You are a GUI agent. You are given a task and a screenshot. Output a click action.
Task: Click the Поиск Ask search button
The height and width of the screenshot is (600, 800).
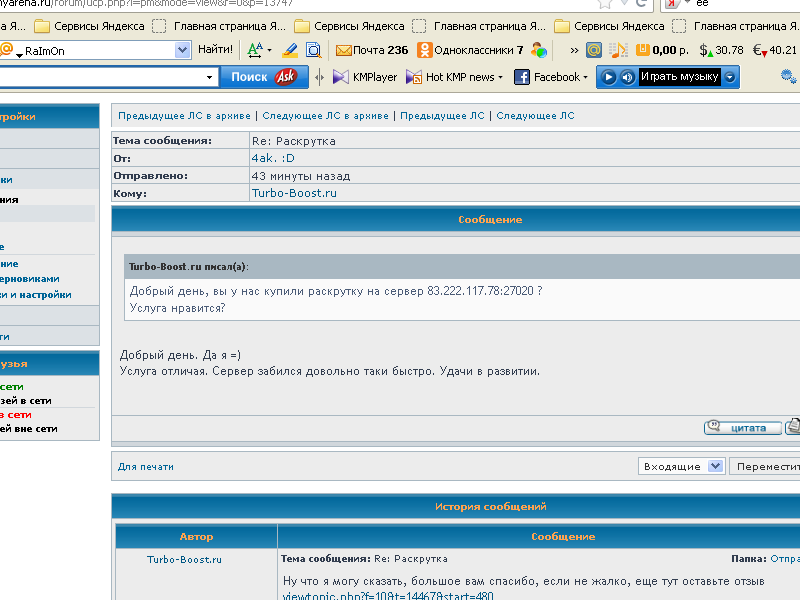(x=264, y=77)
